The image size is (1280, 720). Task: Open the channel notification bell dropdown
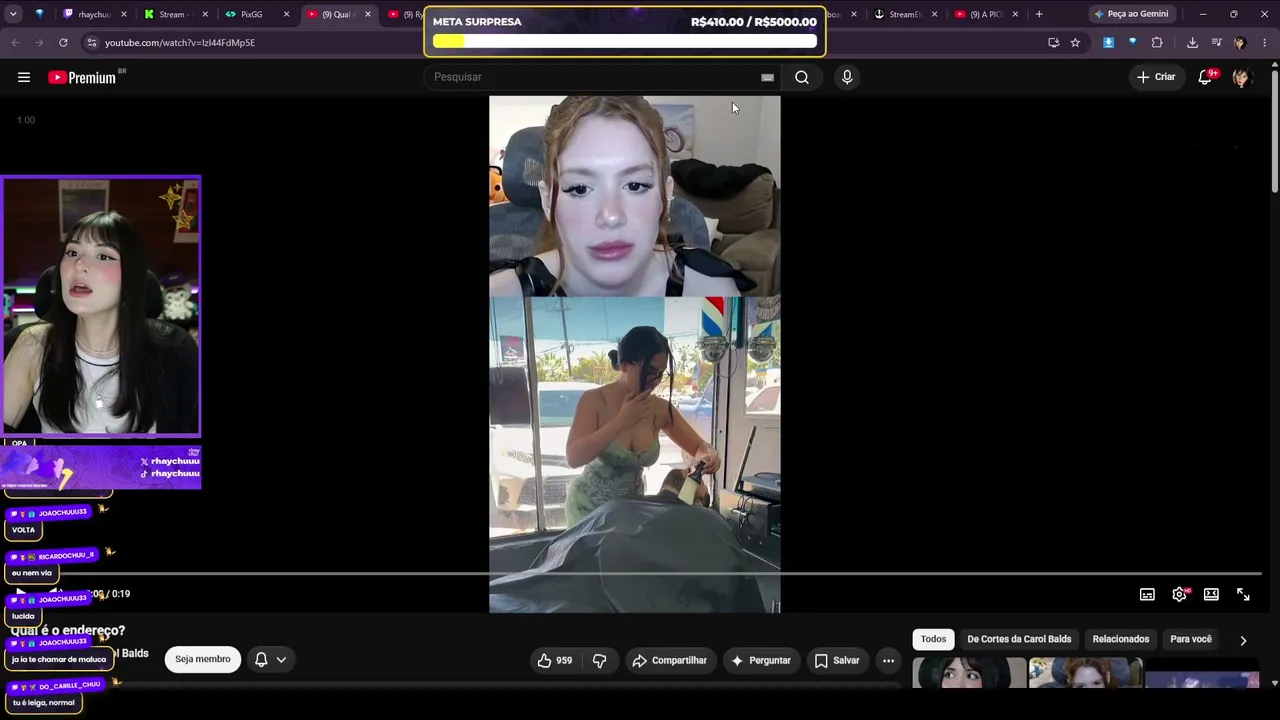pyautogui.click(x=269, y=660)
